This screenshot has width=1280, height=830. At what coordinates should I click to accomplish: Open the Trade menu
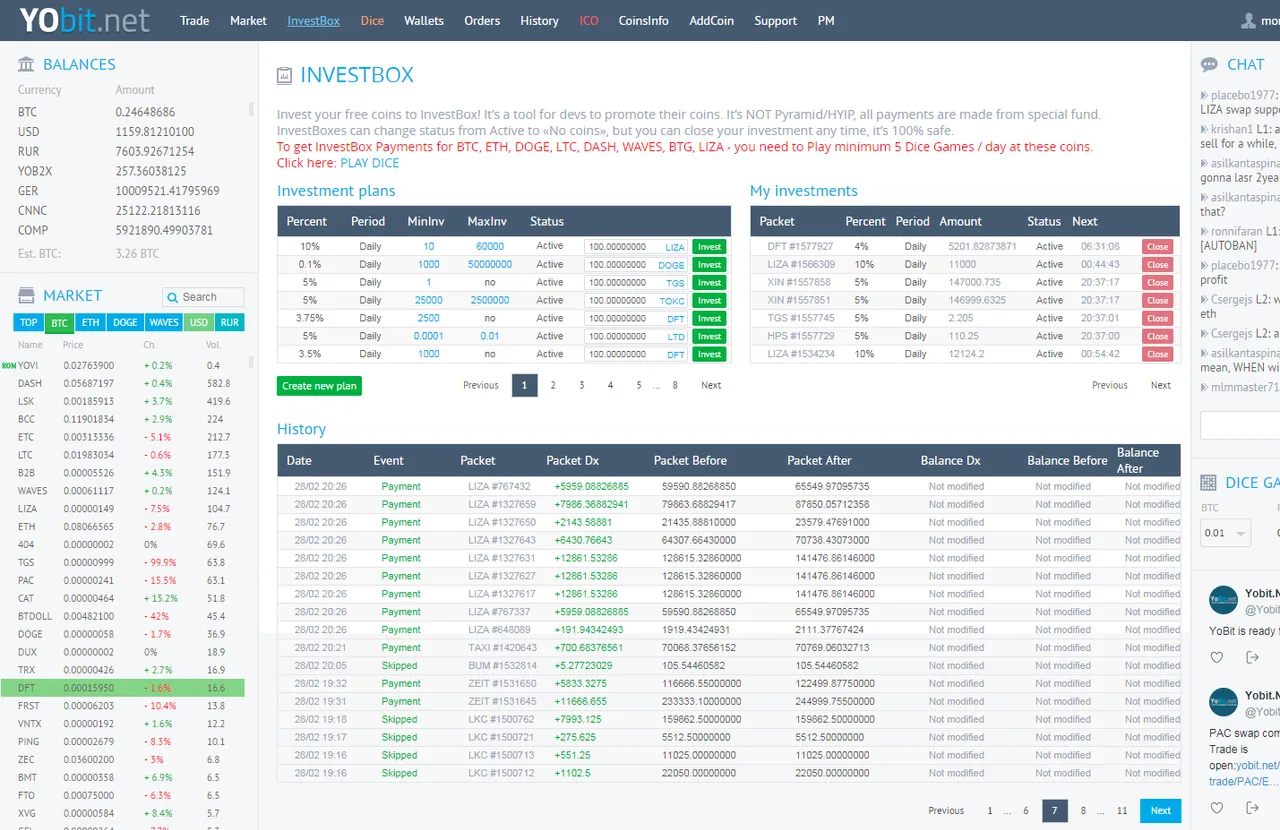pos(194,20)
